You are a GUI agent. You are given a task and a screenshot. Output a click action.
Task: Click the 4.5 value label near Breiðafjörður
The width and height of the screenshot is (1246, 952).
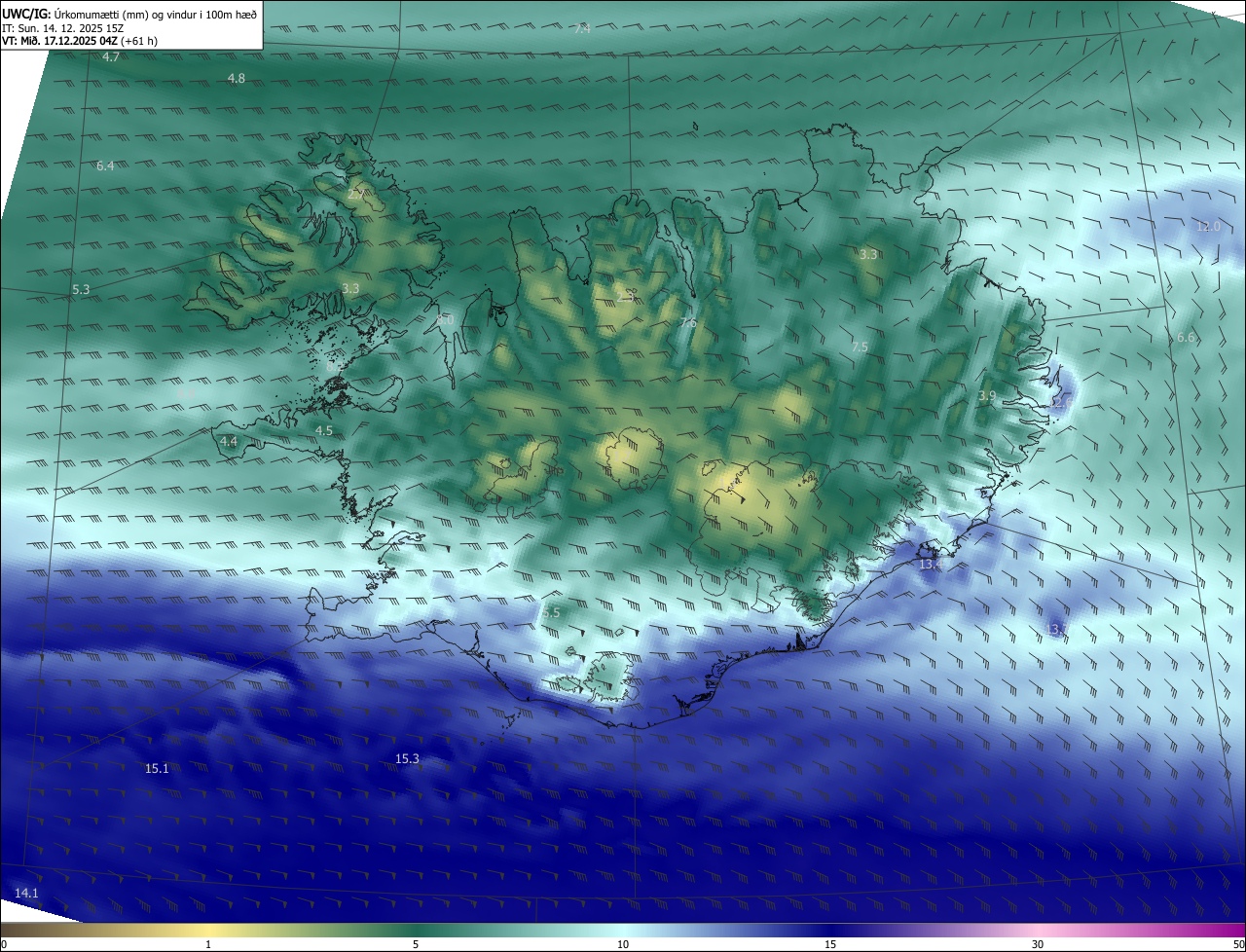point(323,430)
